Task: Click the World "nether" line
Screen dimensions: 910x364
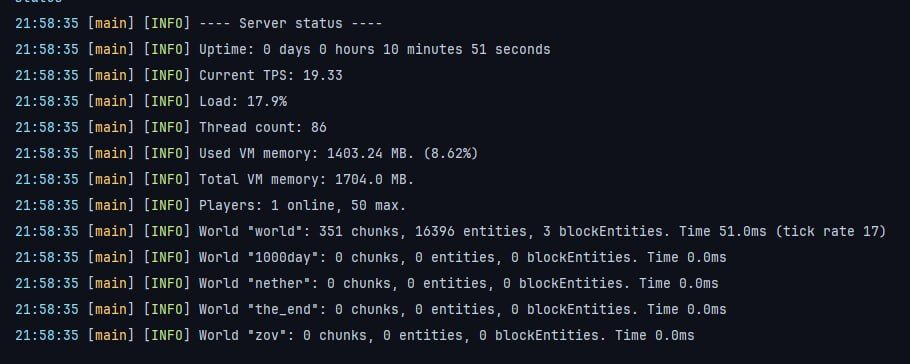Action: point(367,283)
